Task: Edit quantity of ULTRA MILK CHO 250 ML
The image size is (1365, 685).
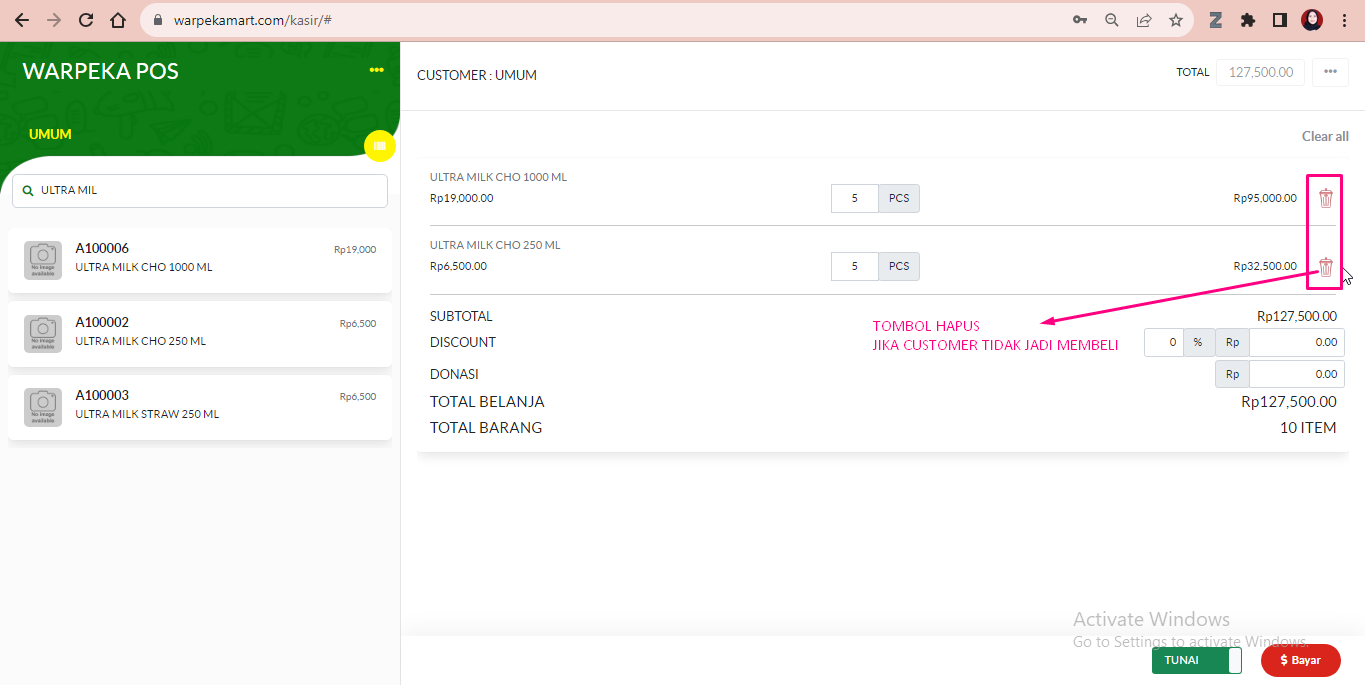Action: pyautogui.click(x=855, y=266)
